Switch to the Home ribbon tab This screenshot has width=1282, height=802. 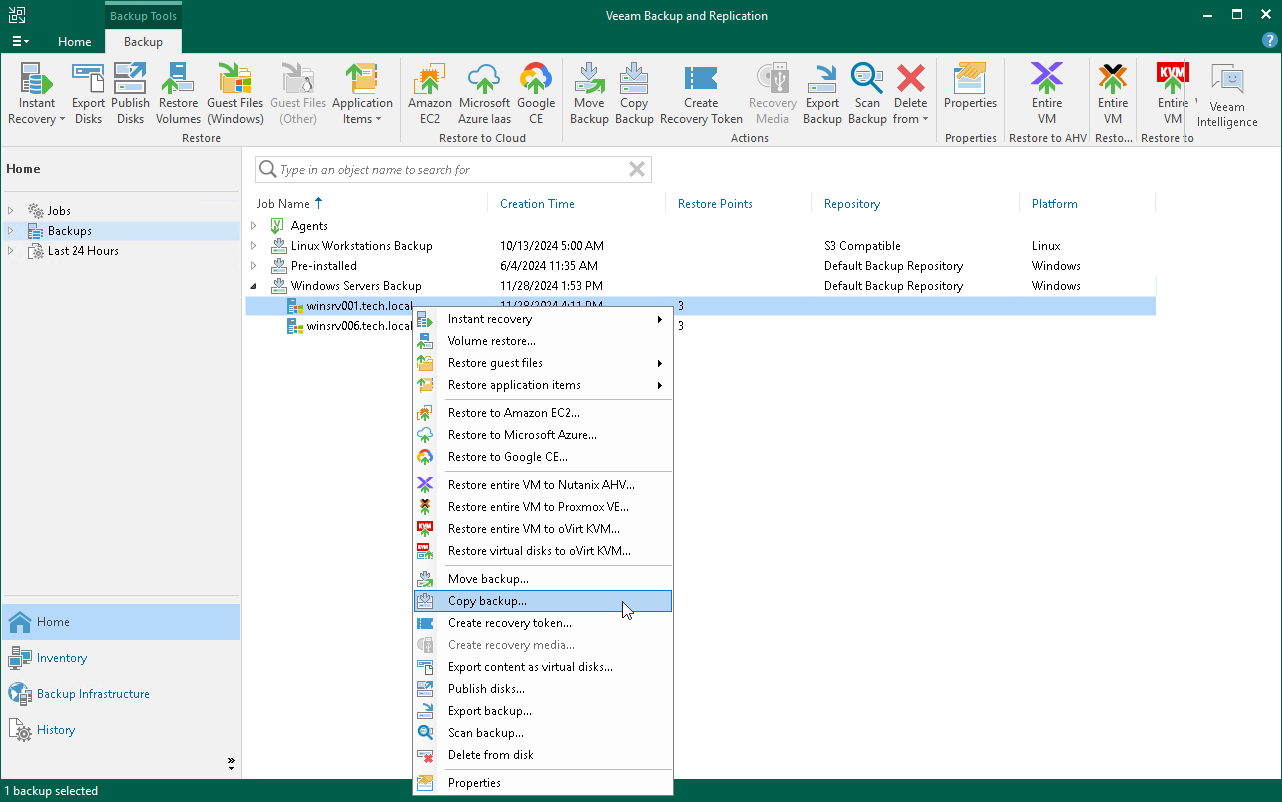75,42
